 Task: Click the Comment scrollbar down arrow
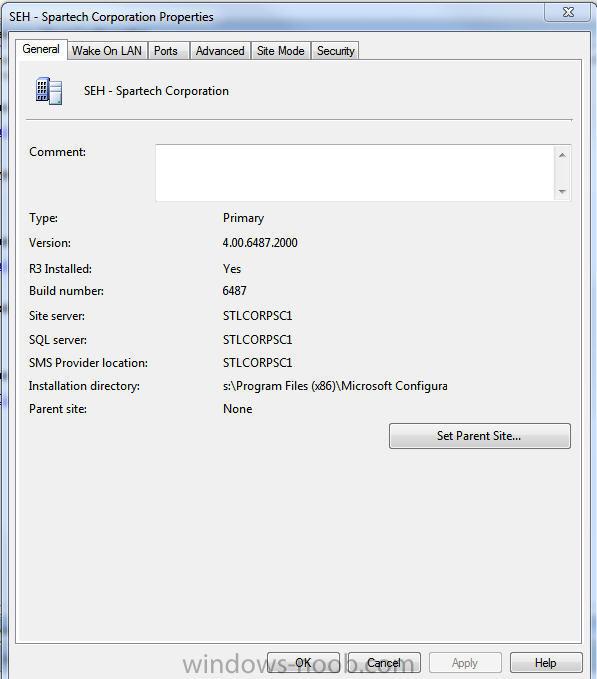coord(562,191)
